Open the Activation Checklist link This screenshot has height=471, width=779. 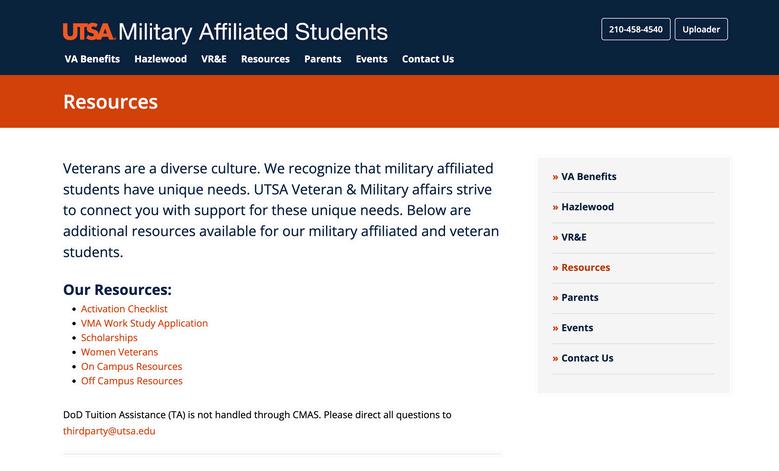point(124,309)
